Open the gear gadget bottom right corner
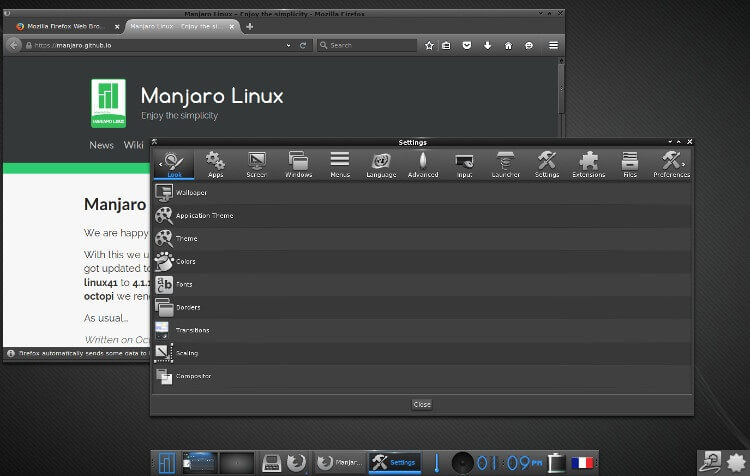 click(x=736, y=463)
